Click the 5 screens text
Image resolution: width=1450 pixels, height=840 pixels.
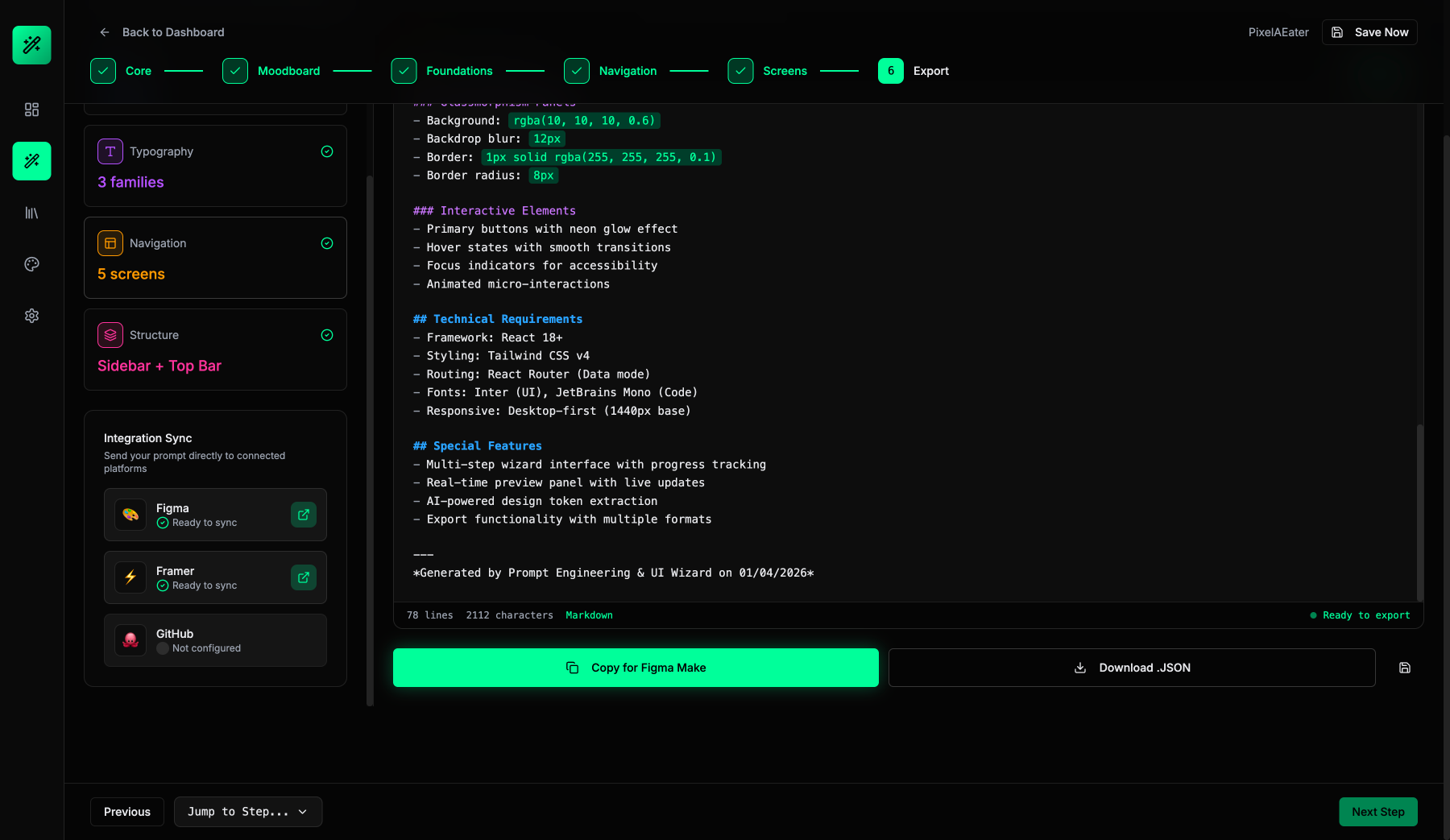131,274
